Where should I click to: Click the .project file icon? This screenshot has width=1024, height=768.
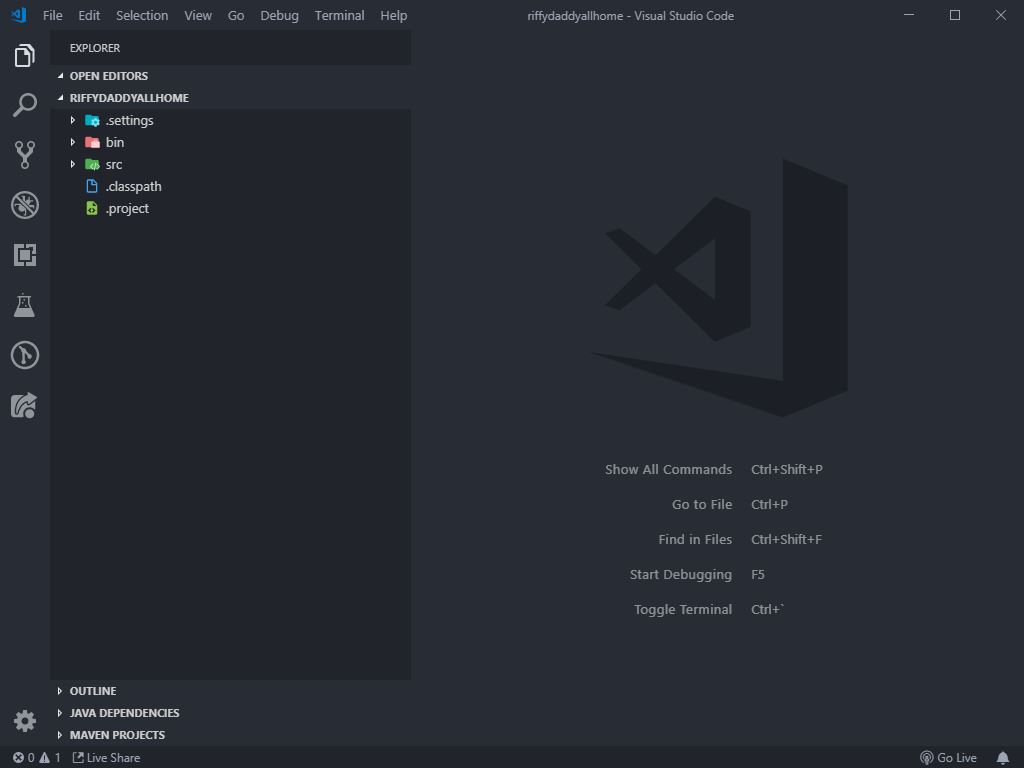click(x=92, y=208)
